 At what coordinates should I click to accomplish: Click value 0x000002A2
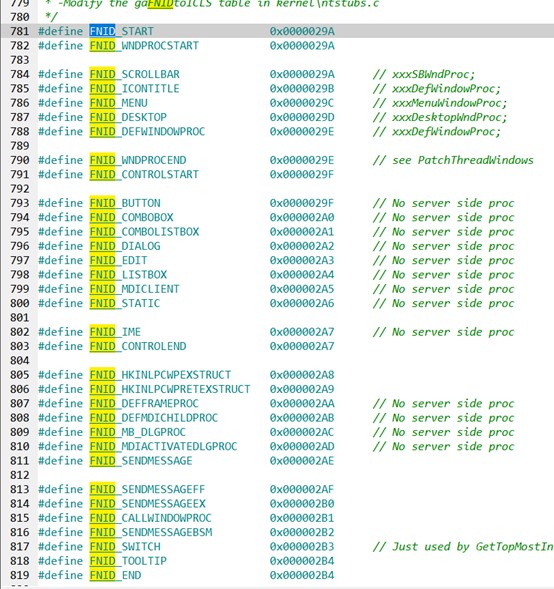pyautogui.click(x=302, y=246)
